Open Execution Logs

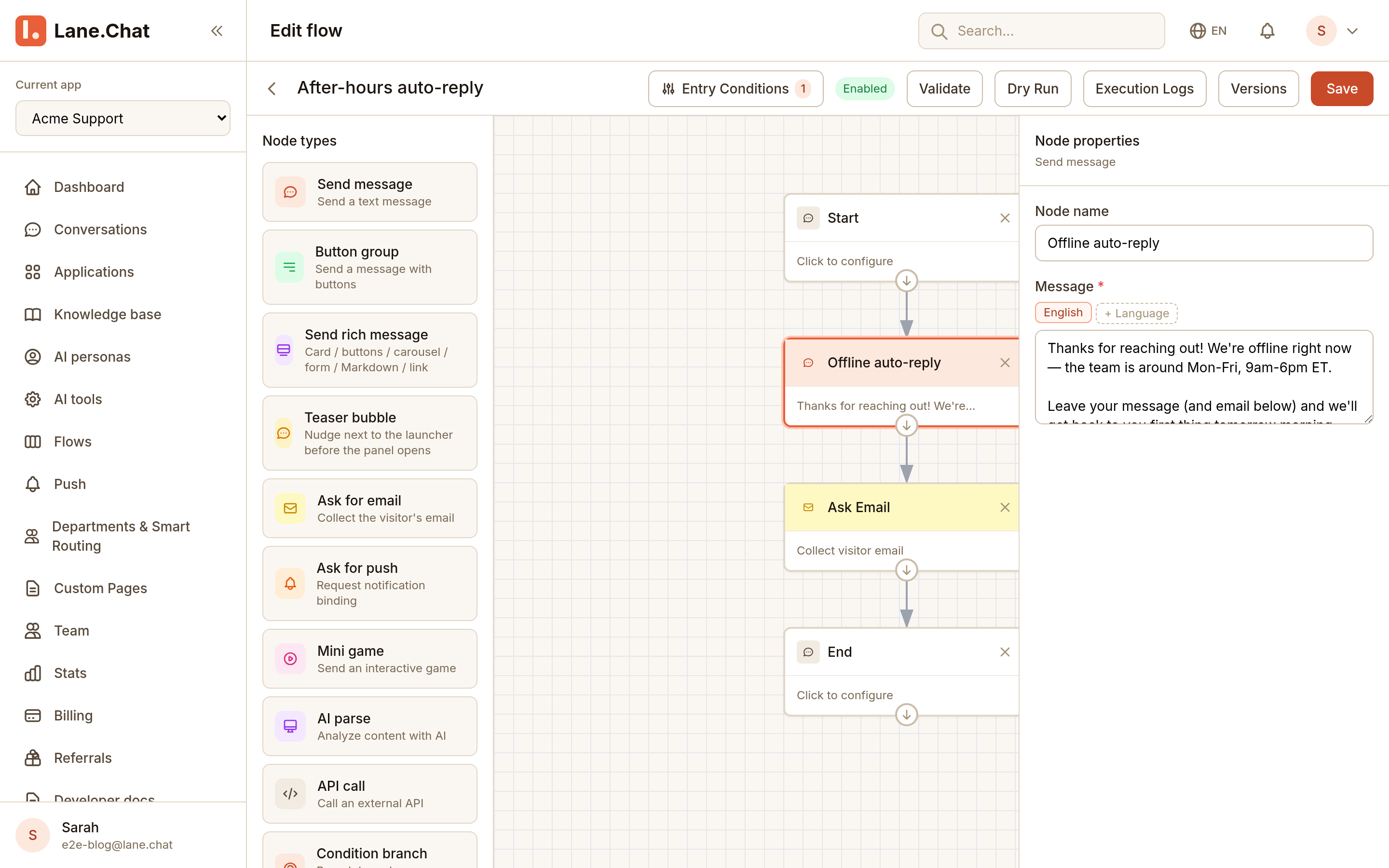1144,88
